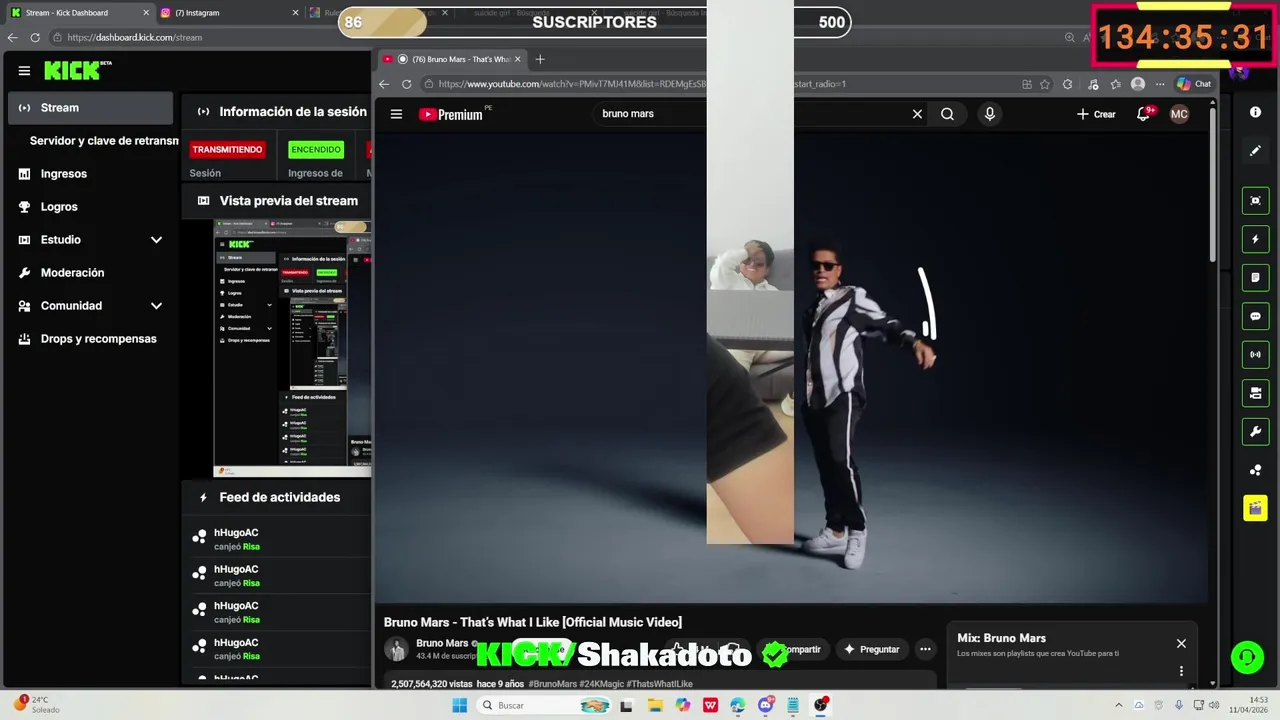Viewport: 1280px width, 720px height.
Task: Go back in the YouTube window
Action: pos(384,84)
